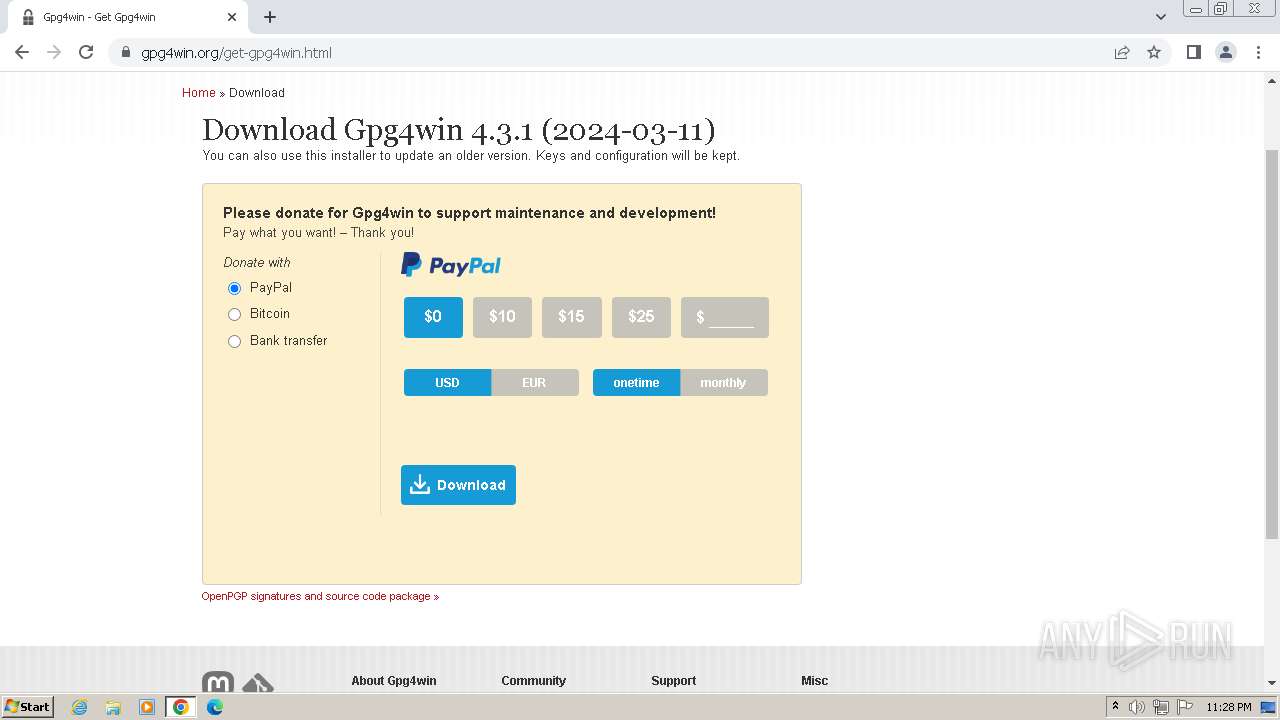This screenshot has width=1280, height=720.
Task: Select Bitcoin donation method
Action: point(234,314)
